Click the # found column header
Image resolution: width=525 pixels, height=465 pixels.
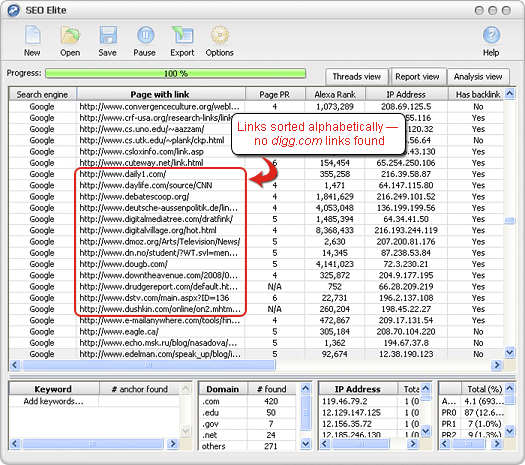tap(272, 389)
